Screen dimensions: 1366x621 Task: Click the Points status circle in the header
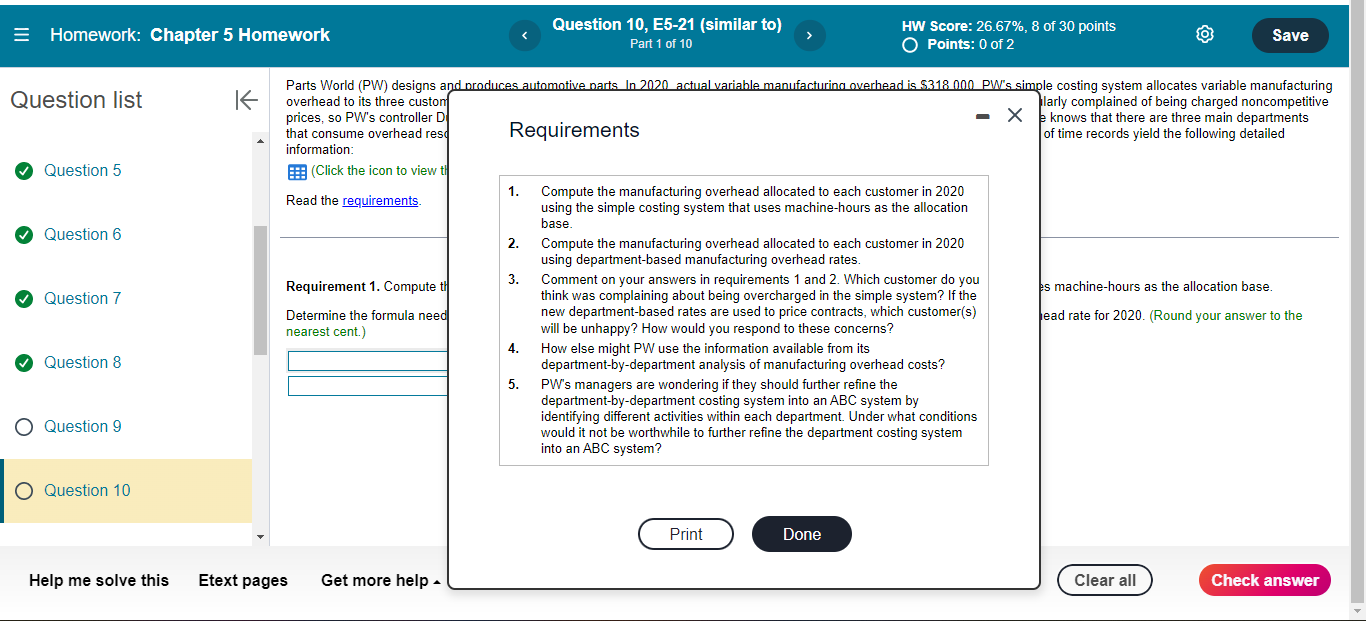pos(910,44)
